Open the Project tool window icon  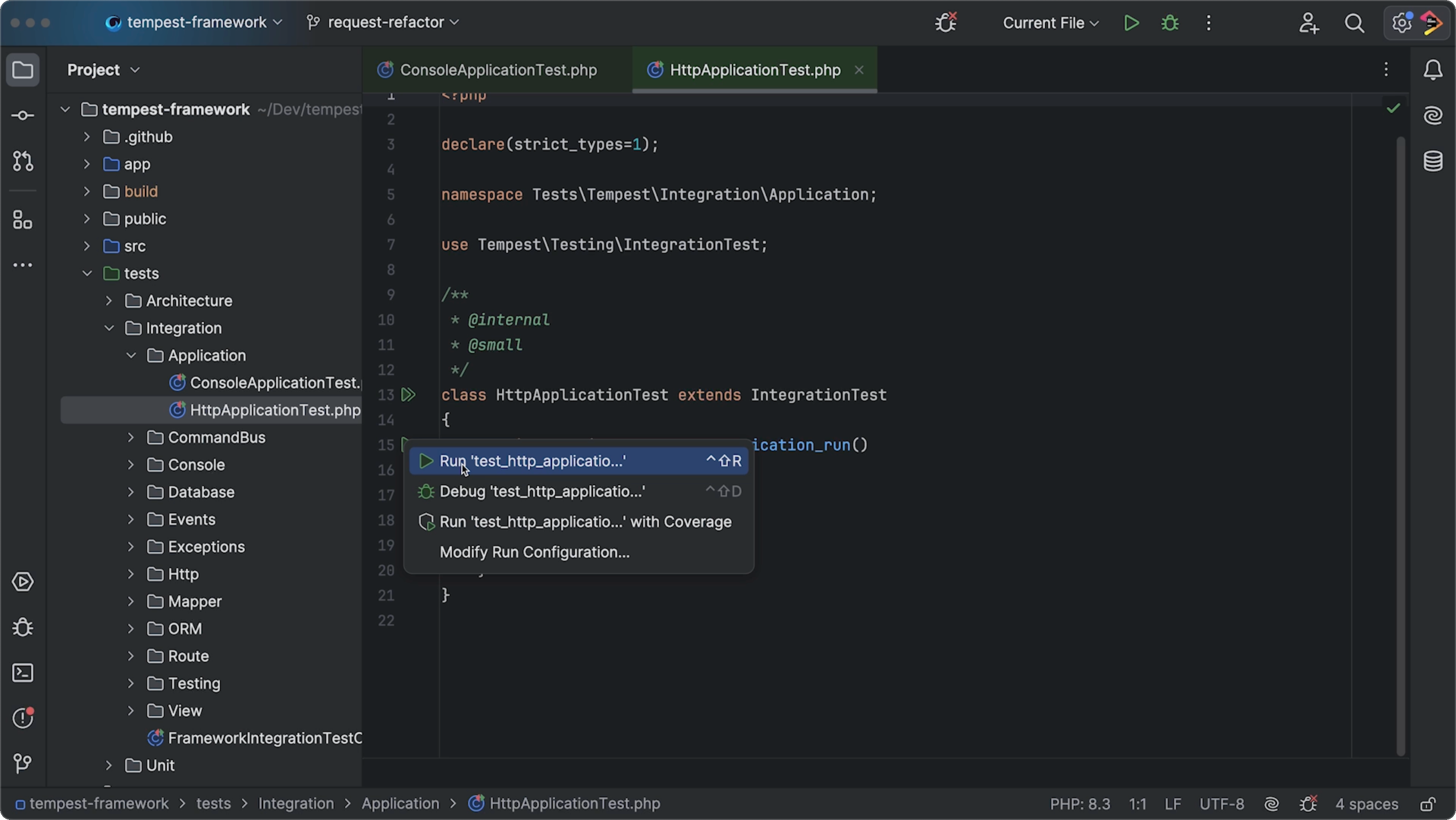(x=23, y=70)
